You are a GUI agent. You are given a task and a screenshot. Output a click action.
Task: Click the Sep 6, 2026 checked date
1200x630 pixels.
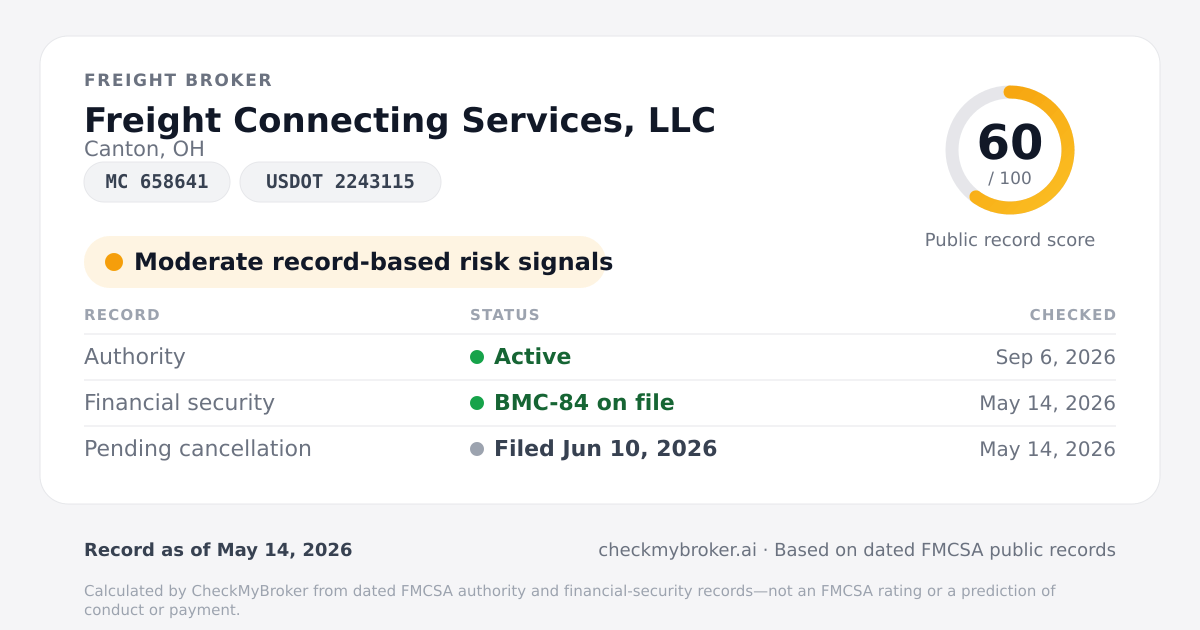(x=1056, y=357)
